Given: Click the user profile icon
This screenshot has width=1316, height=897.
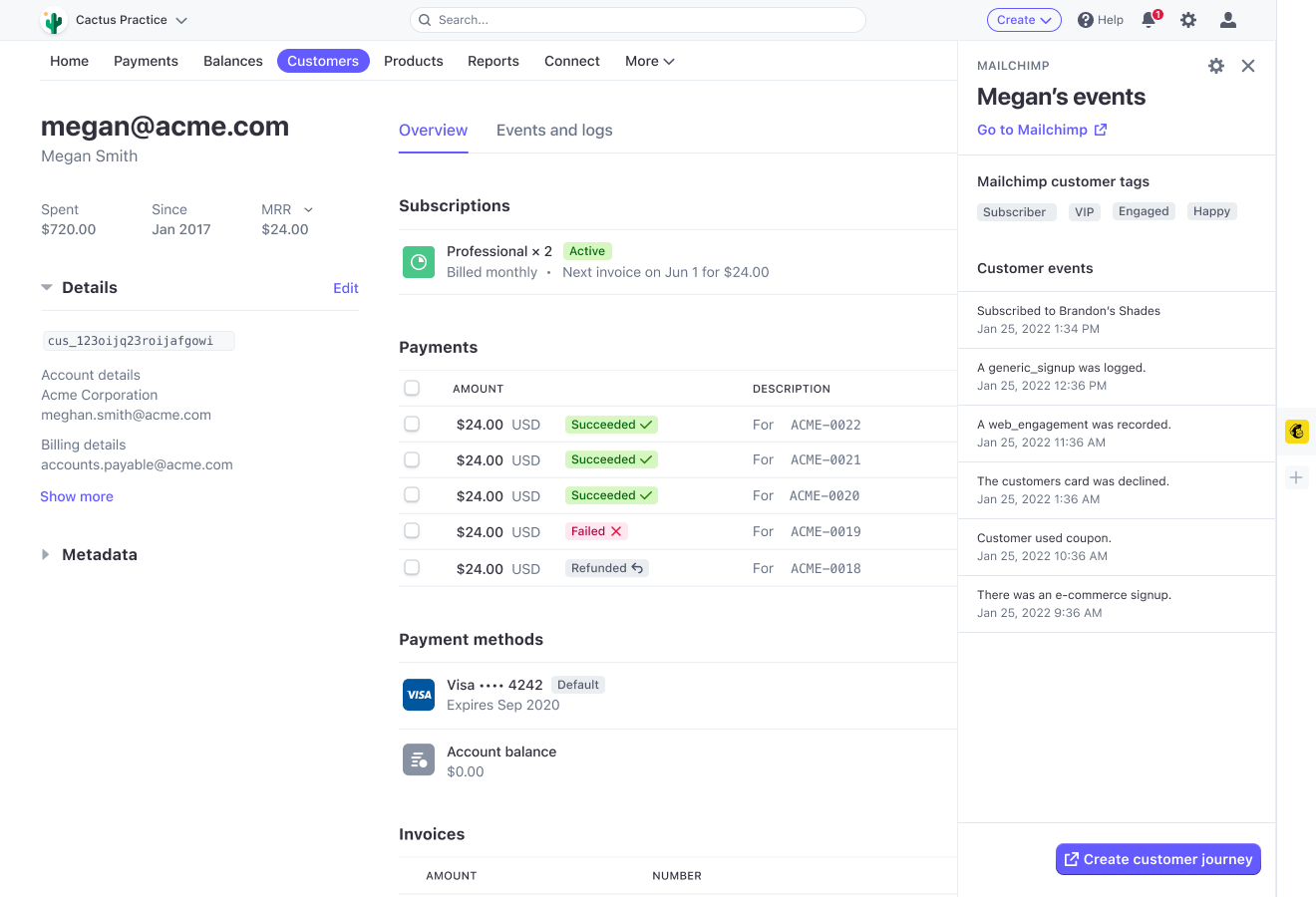Looking at the screenshot, I should 1228,20.
